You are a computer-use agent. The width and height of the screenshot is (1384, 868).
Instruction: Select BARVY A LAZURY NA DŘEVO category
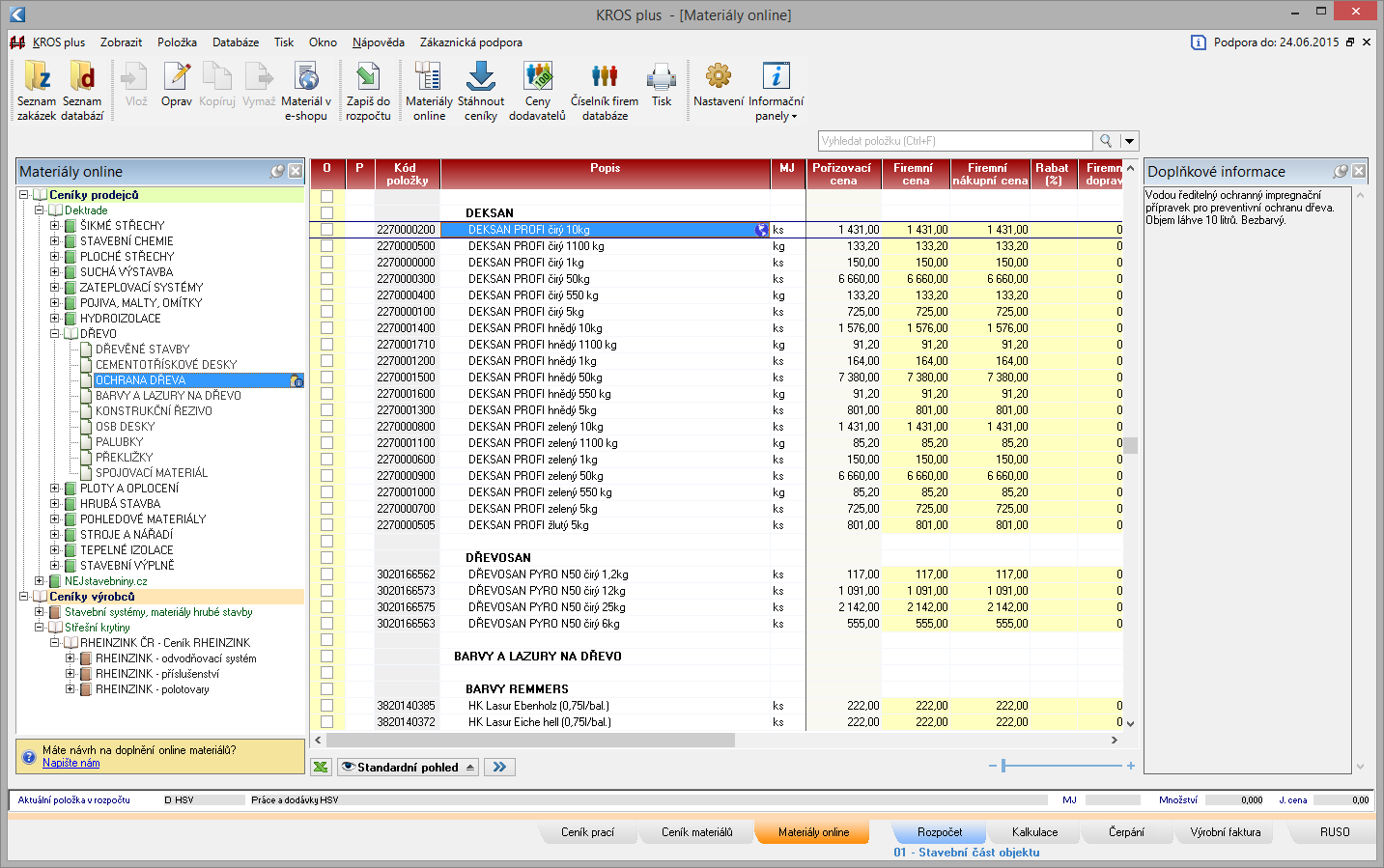(x=168, y=396)
